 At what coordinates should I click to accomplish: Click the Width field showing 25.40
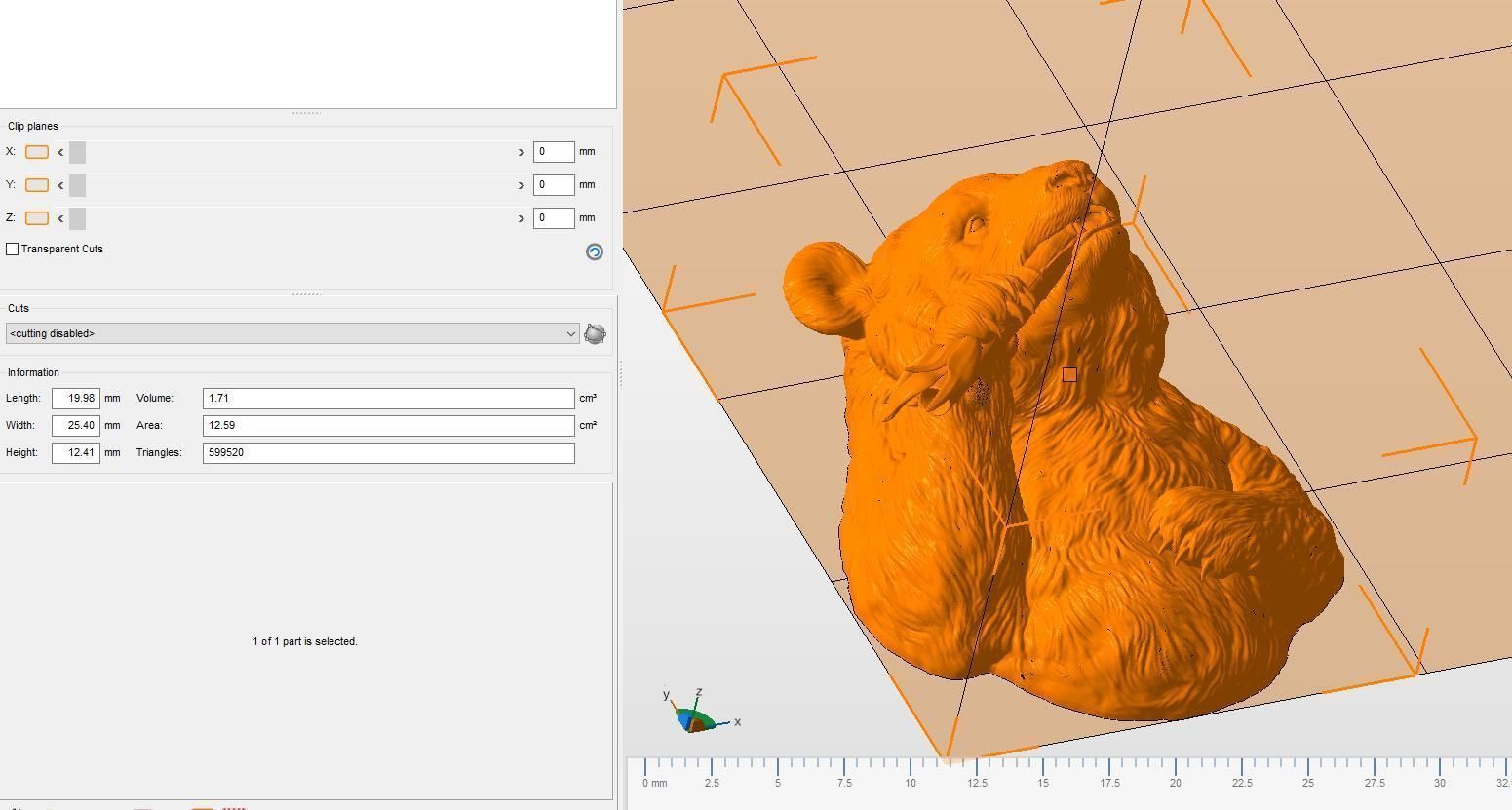click(x=76, y=426)
